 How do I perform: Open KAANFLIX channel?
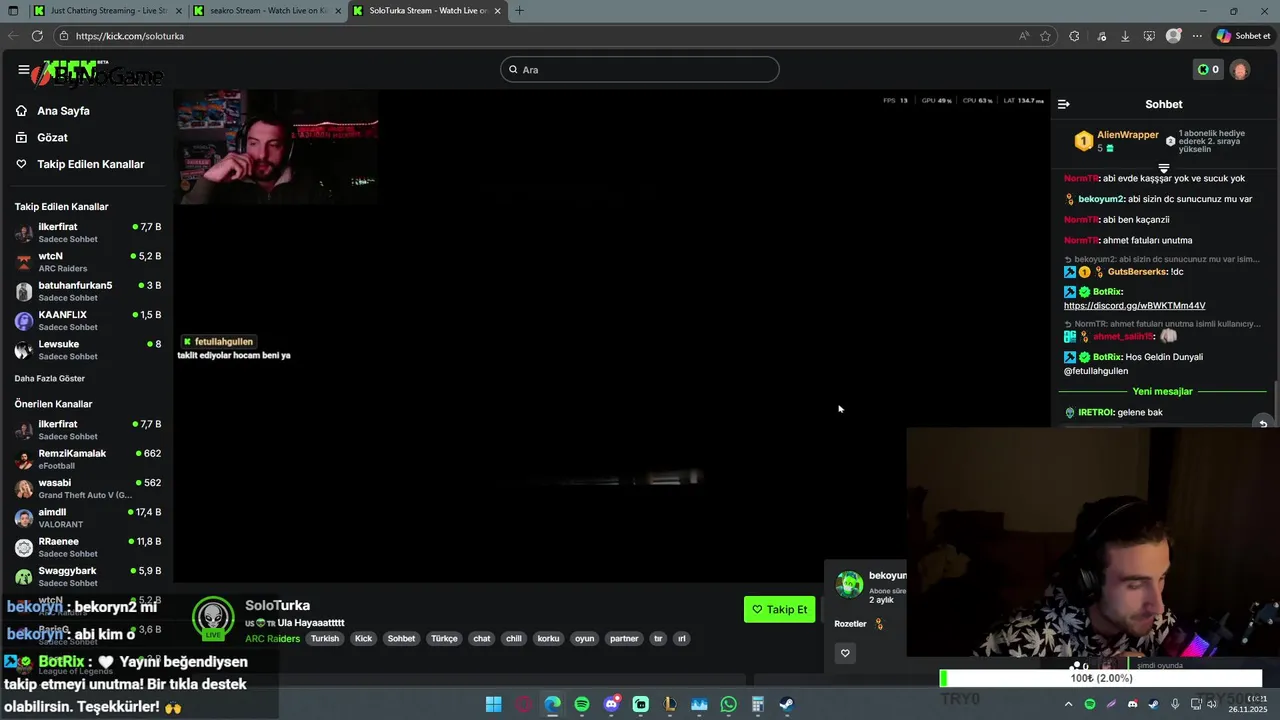pyautogui.click(x=88, y=321)
